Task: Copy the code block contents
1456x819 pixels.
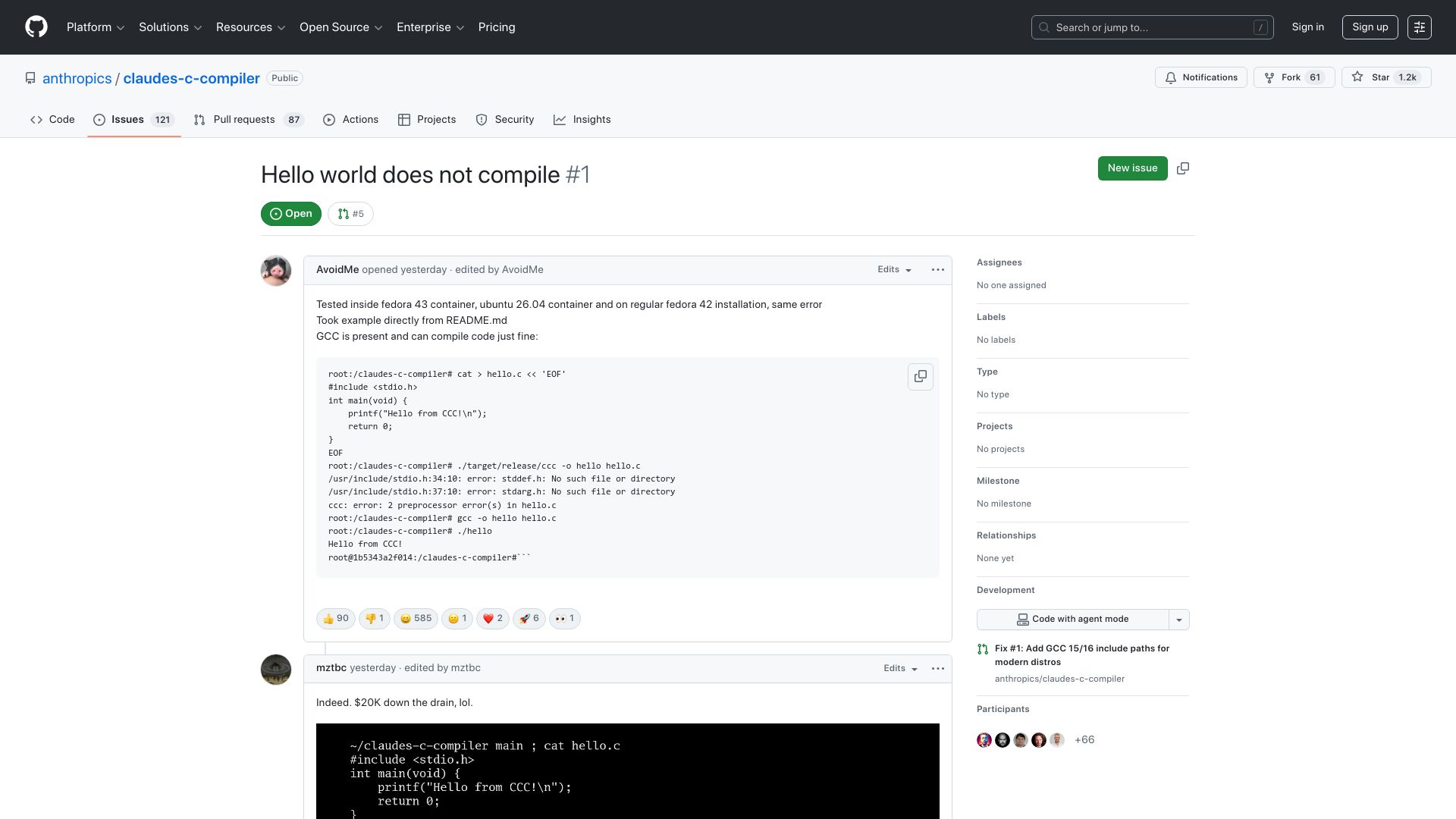Action: [x=921, y=377]
